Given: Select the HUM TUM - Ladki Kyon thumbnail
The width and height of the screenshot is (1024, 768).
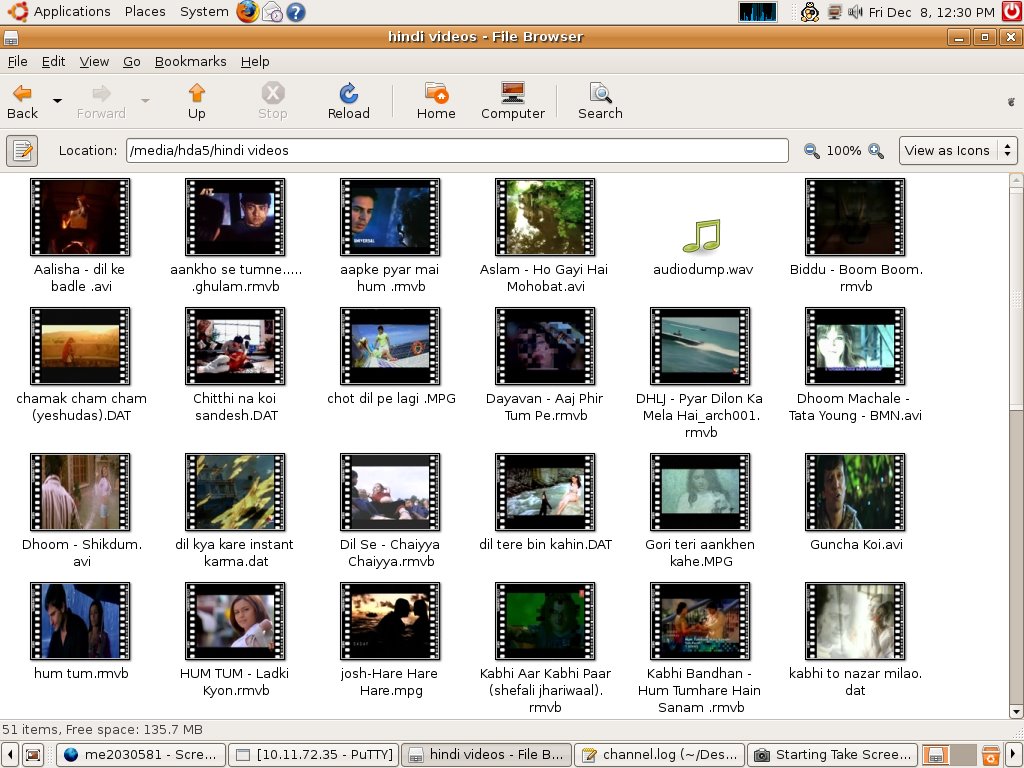Looking at the screenshot, I should 235,621.
